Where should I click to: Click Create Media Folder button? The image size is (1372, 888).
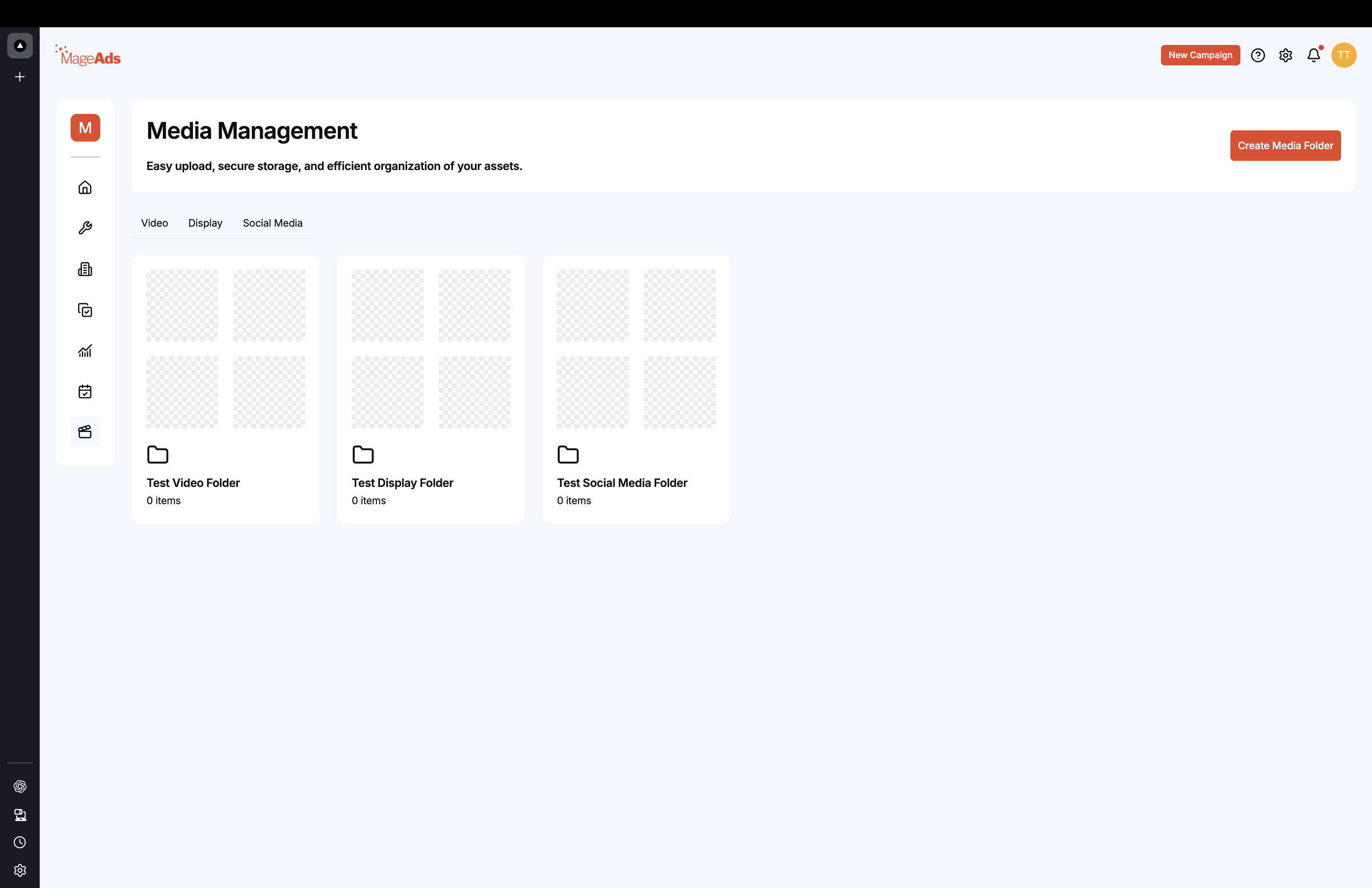point(1285,146)
